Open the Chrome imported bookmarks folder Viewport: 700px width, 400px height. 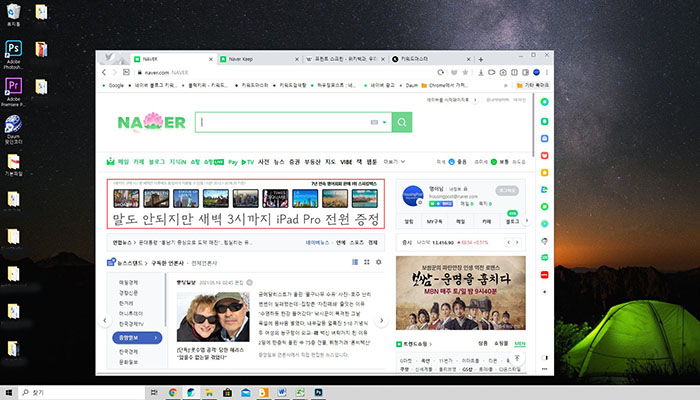[x=444, y=85]
